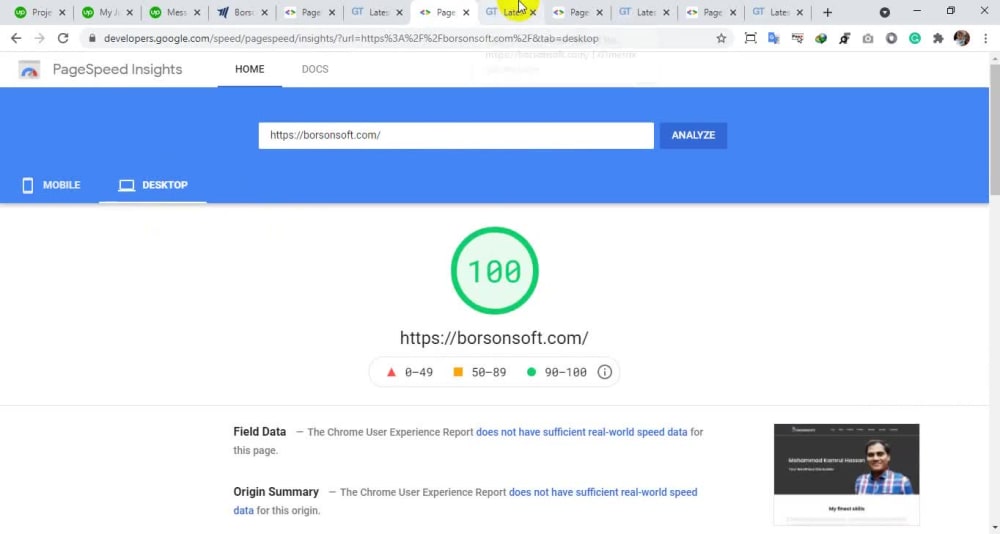
Task: Click the 'Field Data' label
Action: click(x=260, y=432)
